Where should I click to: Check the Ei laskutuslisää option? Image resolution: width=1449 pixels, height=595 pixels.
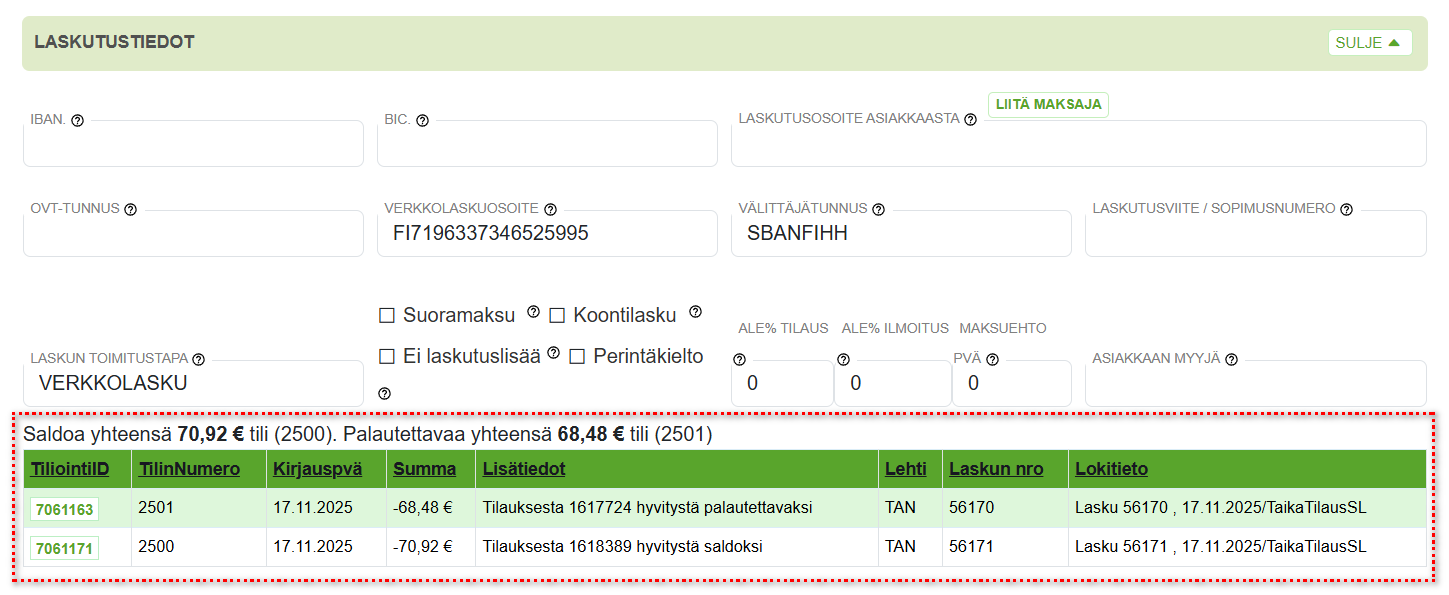pos(387,357)
